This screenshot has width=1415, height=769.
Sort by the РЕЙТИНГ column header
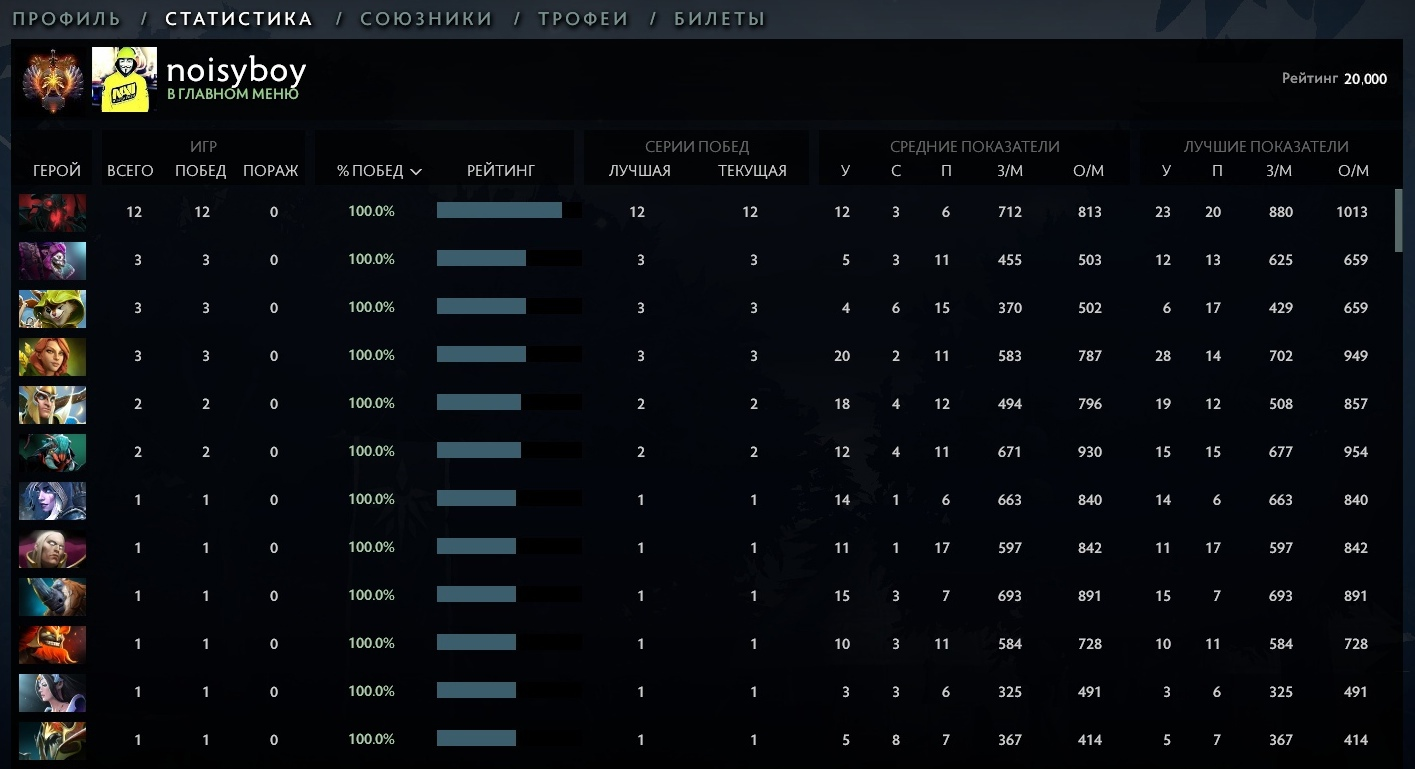[x=501, y=171]
